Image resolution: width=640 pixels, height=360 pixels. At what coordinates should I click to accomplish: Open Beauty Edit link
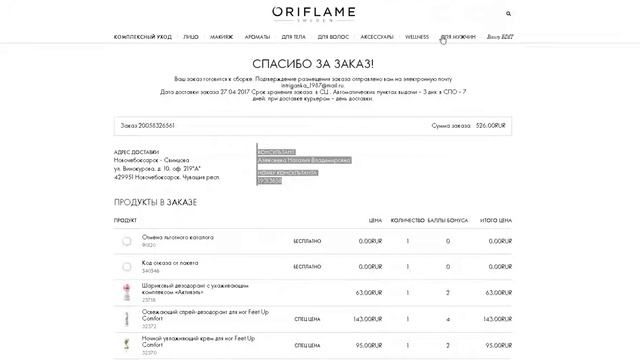tap(500, 37)
